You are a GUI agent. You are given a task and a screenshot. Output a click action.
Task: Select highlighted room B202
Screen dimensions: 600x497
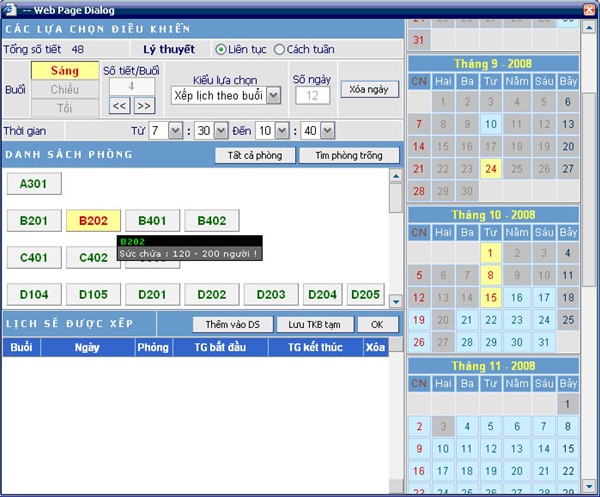point(93,221)
